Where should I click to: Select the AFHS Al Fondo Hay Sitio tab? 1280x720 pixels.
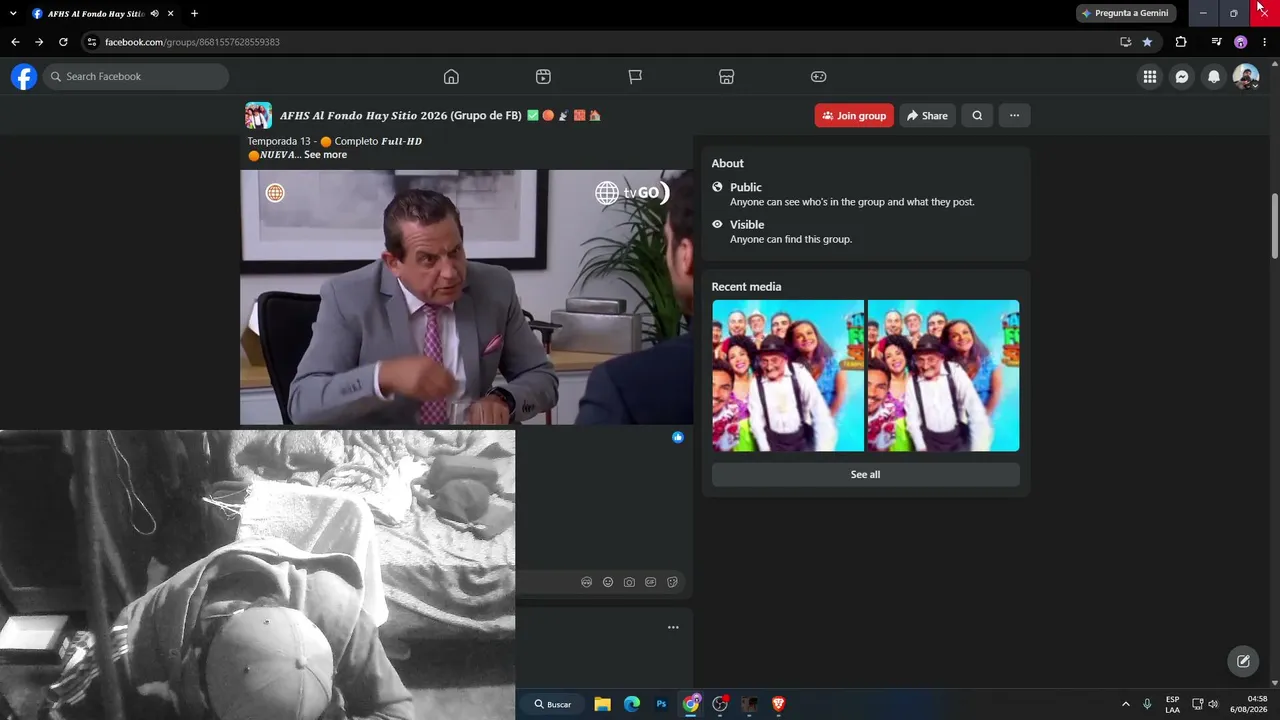(x=104, y=13)
